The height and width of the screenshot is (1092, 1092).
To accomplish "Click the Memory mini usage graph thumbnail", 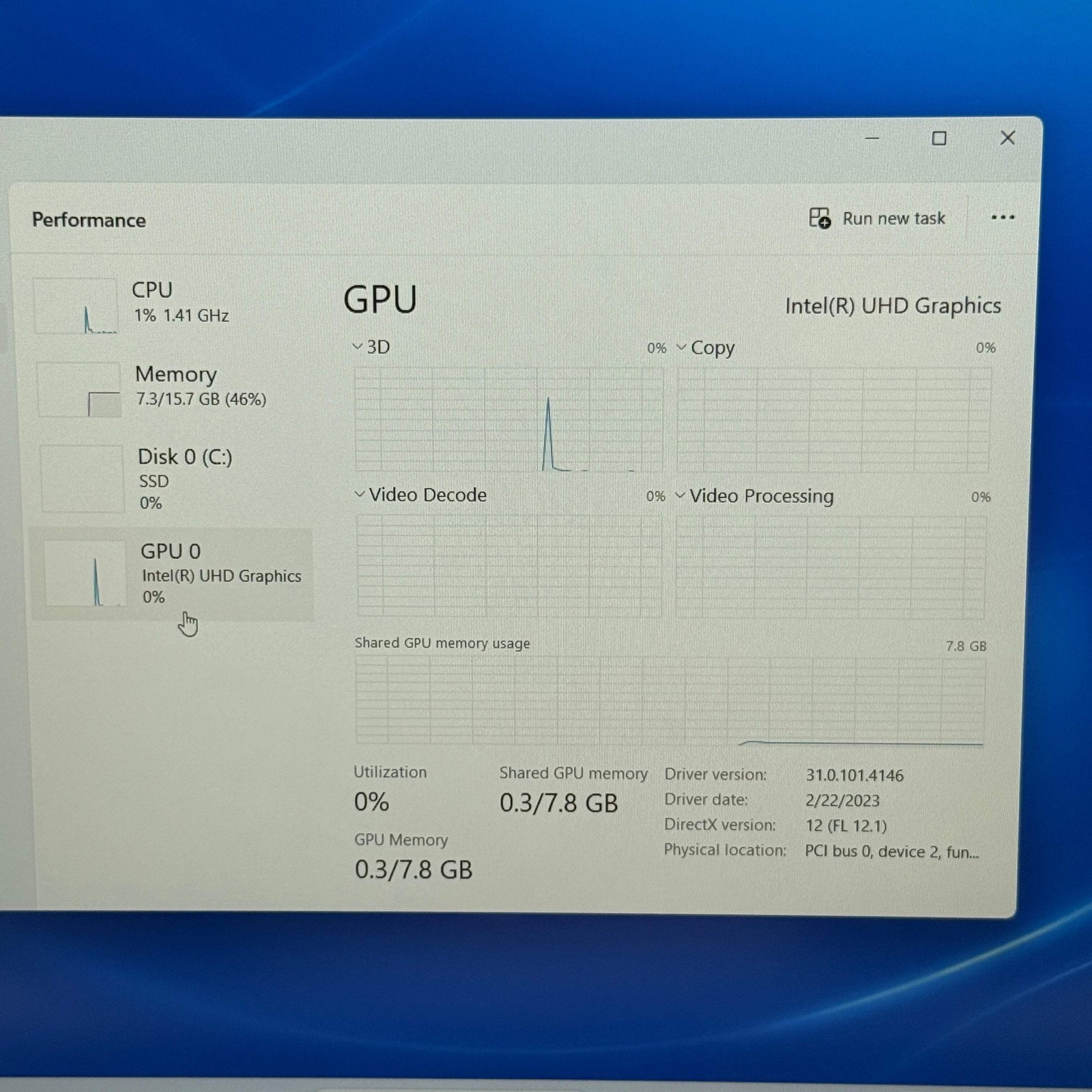I will tap(79, 389).
